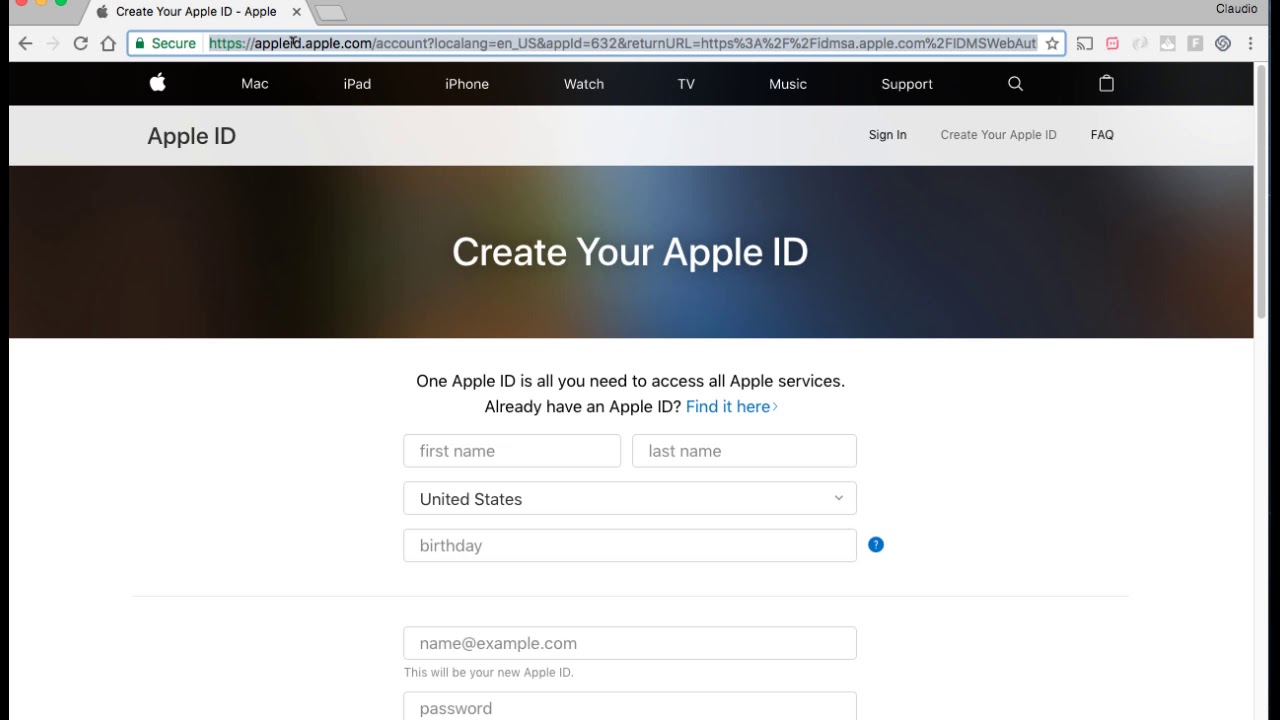
Task: Click the F extension icon
Action: click(x=1195, y=43)
